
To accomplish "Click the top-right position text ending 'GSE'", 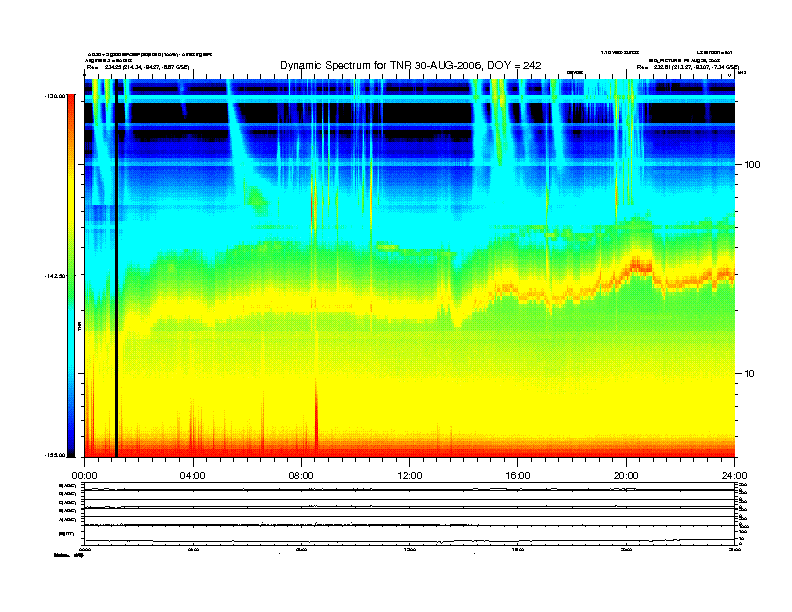I will point(688,67).
